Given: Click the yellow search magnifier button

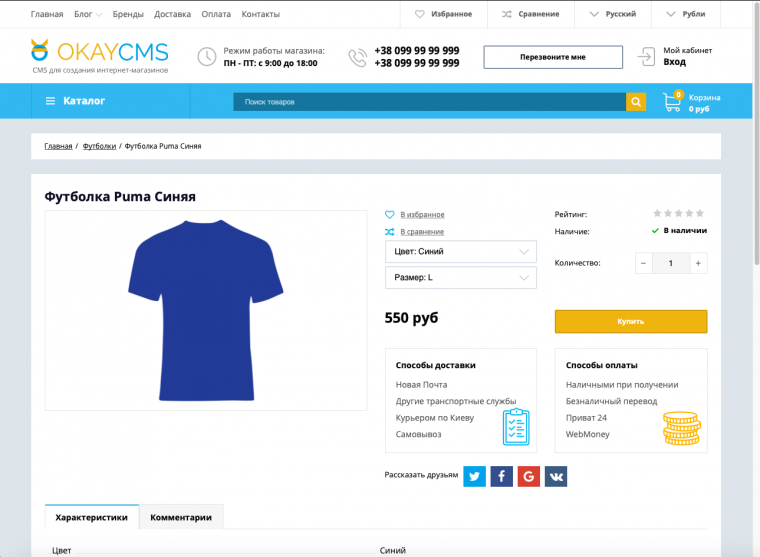Looking at the screenshot, I should (636, 102).
